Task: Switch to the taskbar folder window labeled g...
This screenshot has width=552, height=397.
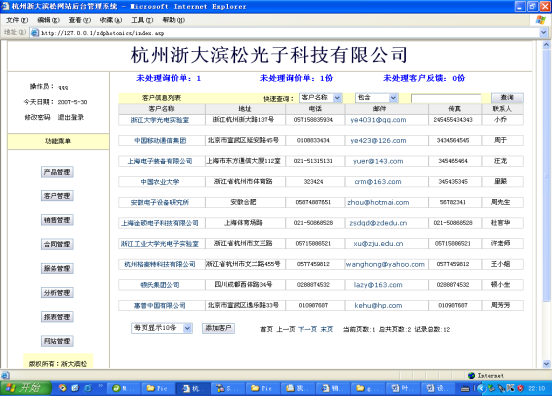Action: (367, 389)
